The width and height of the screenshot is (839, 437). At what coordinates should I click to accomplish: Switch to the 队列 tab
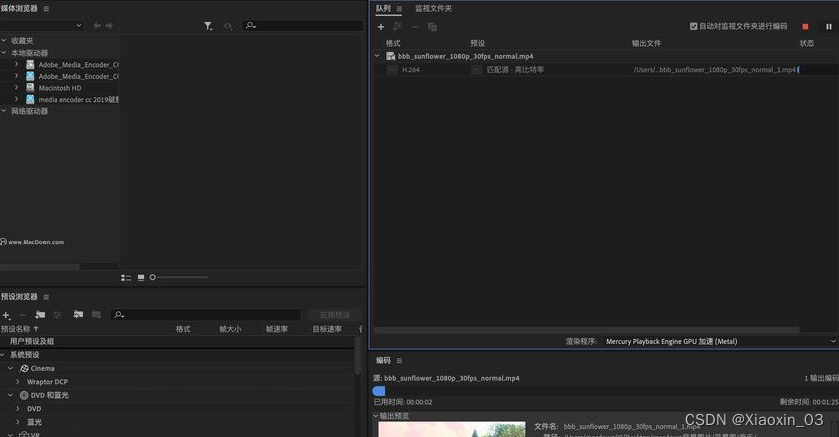click(x=383, y=9)
